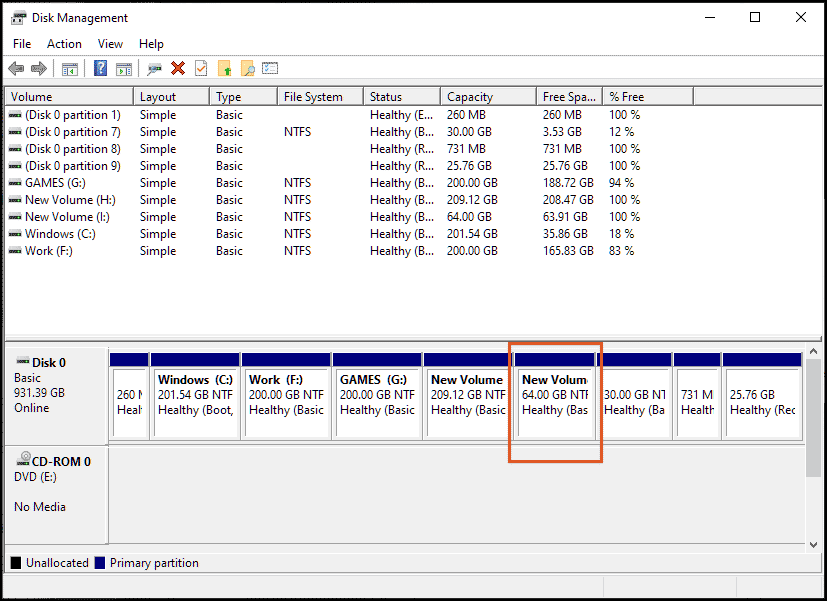Select the Windows (C:) volume in the list

tap(60, 233)
